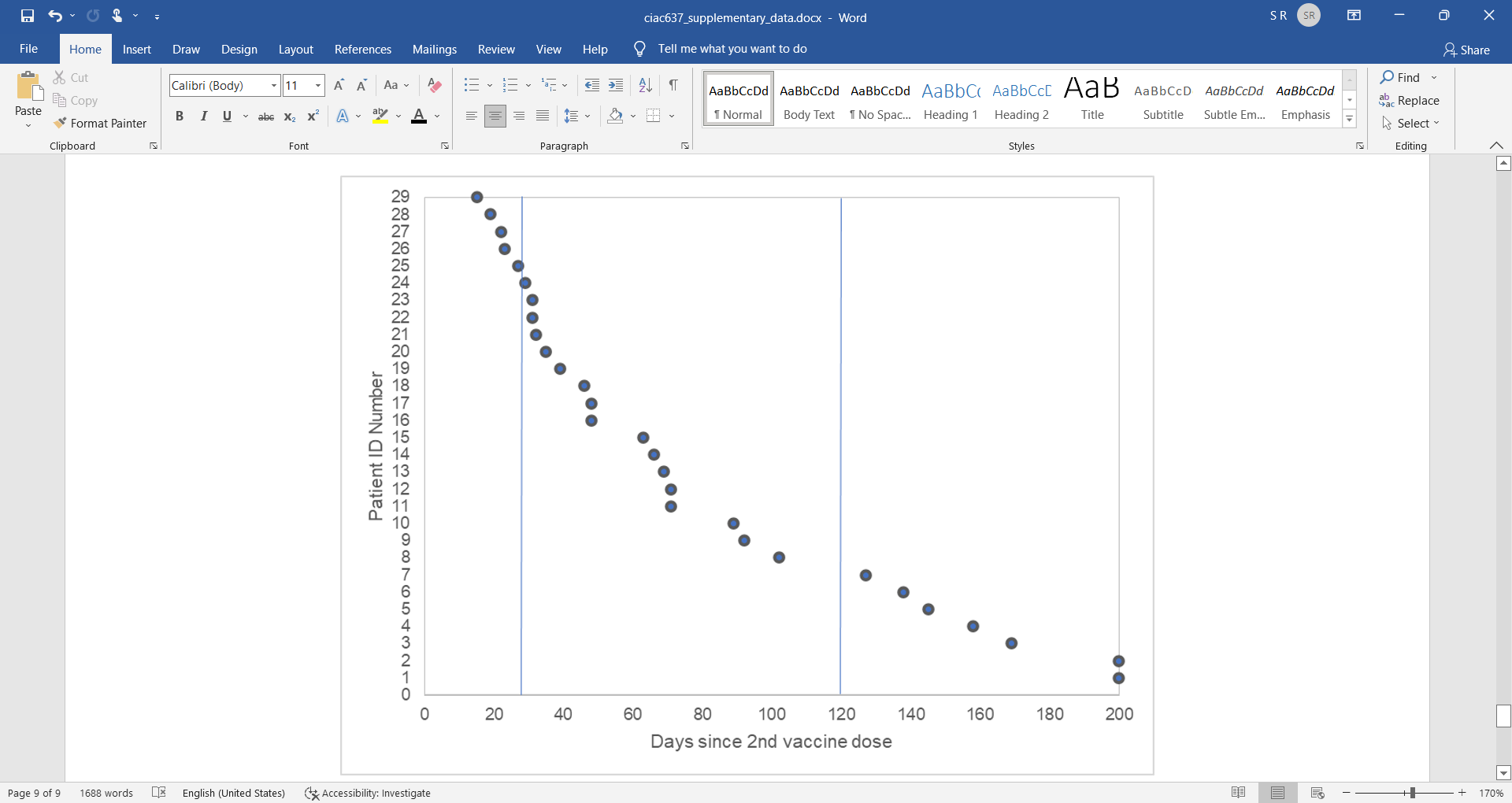Click the Share button

pos(1466,50)
